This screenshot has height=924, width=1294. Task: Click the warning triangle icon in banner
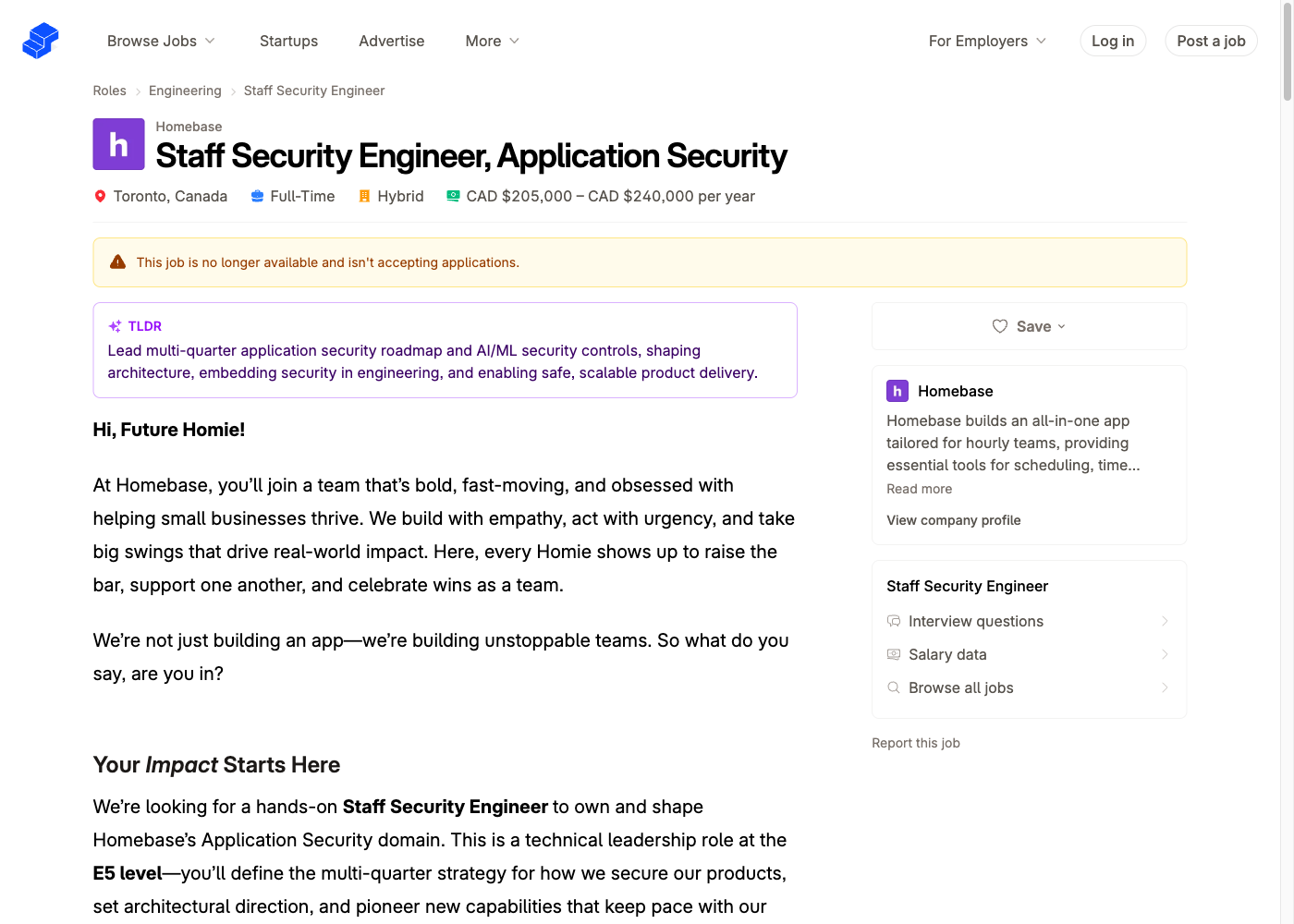click(117, 262)
